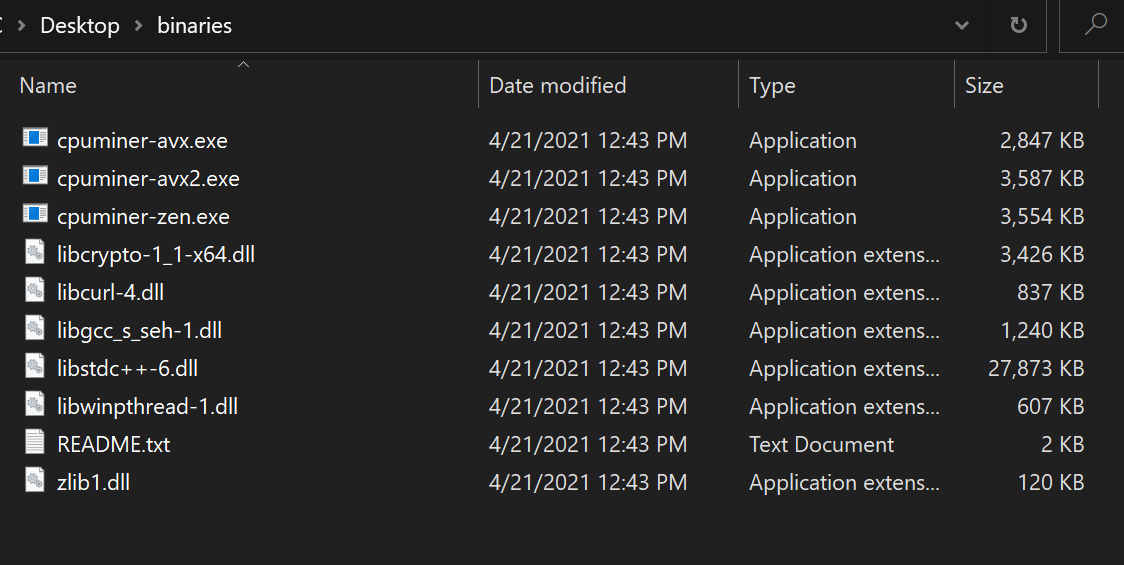The image size is (1124, 565).
Task: Click the zlib1.dll file icon
Action: pyautogui.click(x=35, y=481)
